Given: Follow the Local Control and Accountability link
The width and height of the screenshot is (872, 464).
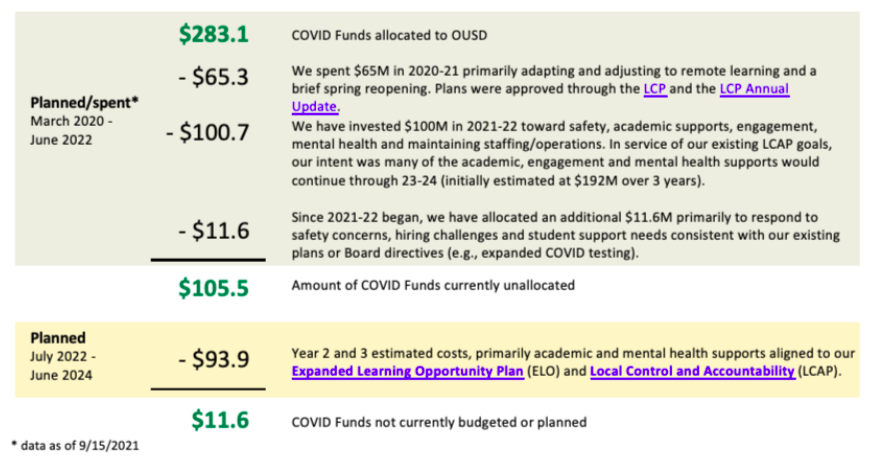Looking at the screenshot, I should coord(692,371).
